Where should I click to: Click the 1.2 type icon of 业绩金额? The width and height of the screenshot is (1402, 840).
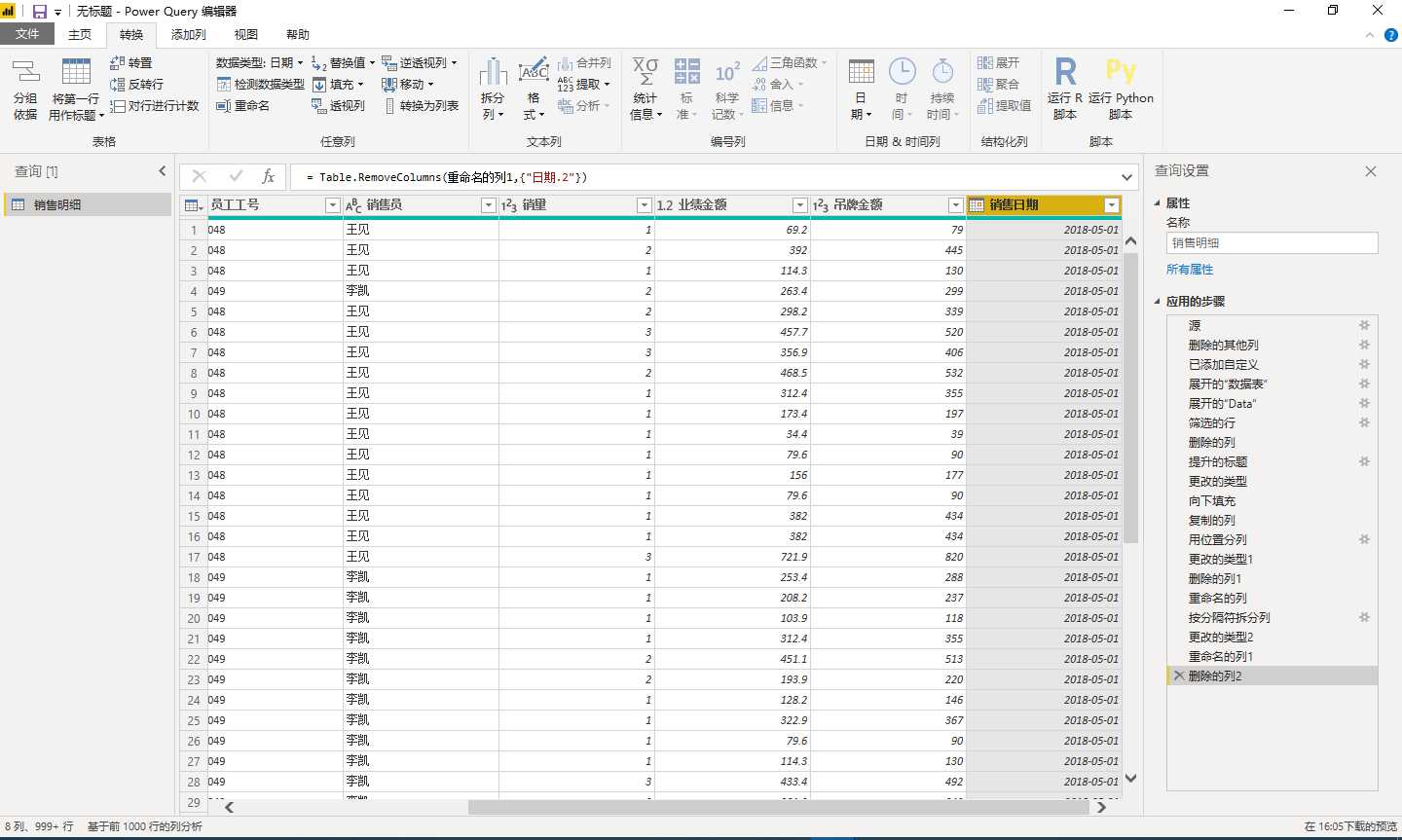point(665,205)
